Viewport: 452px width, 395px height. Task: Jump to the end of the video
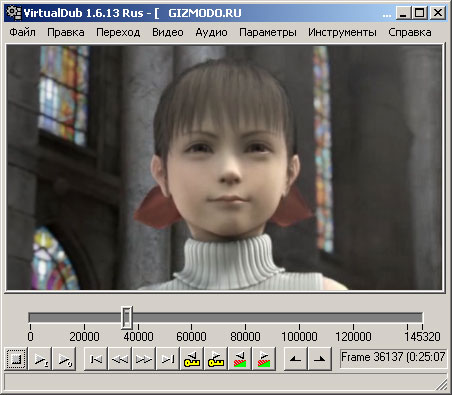pyautogui.click(x=168, y=359)
